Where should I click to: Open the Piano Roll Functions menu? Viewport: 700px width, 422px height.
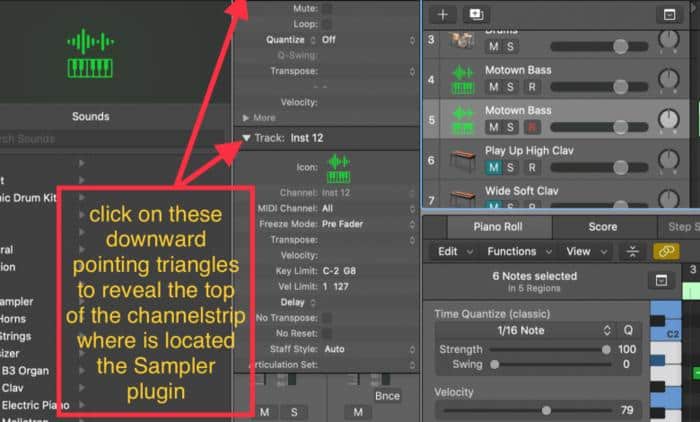pos(520,251)
